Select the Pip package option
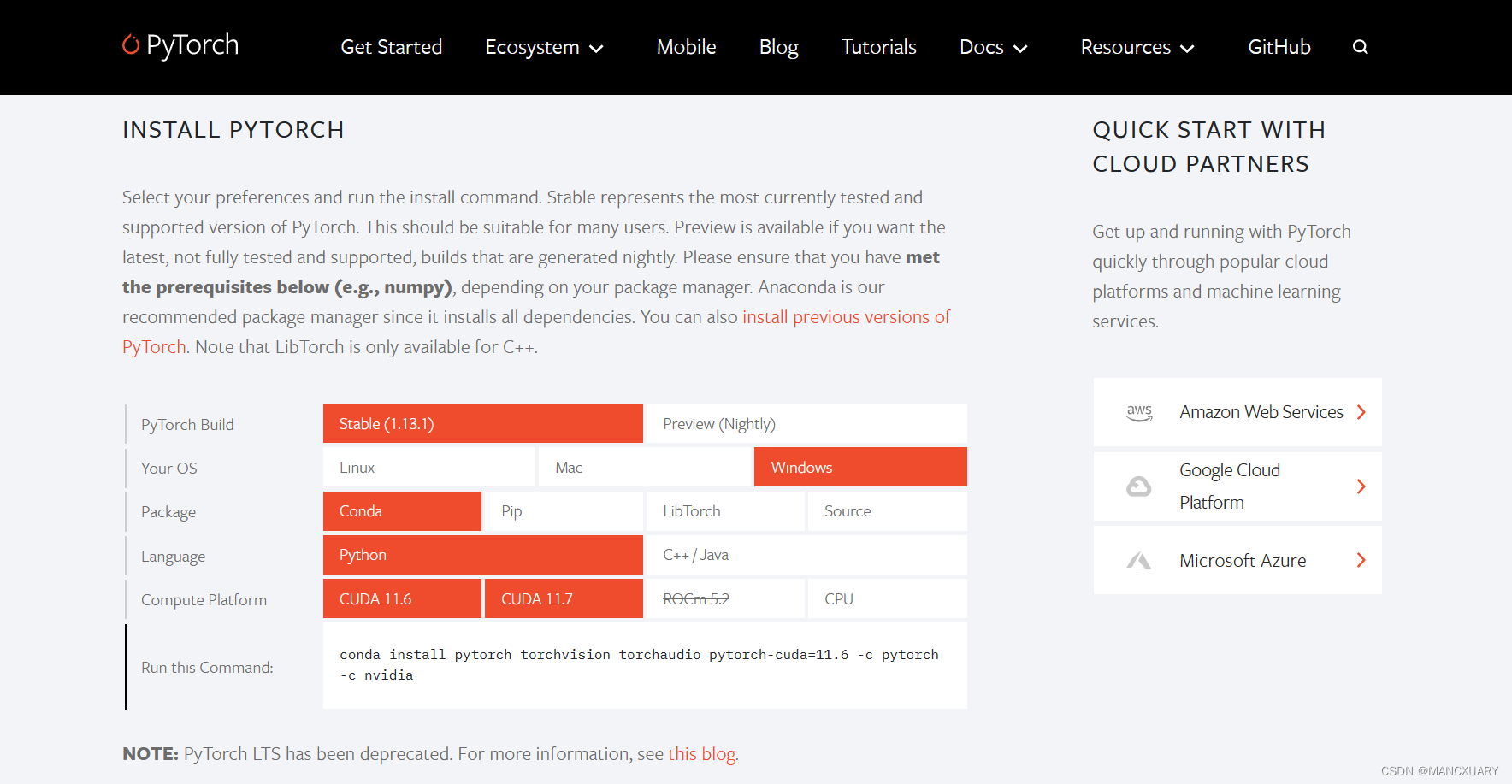Viewport: 1512px width, 784px height. point(564,511)
